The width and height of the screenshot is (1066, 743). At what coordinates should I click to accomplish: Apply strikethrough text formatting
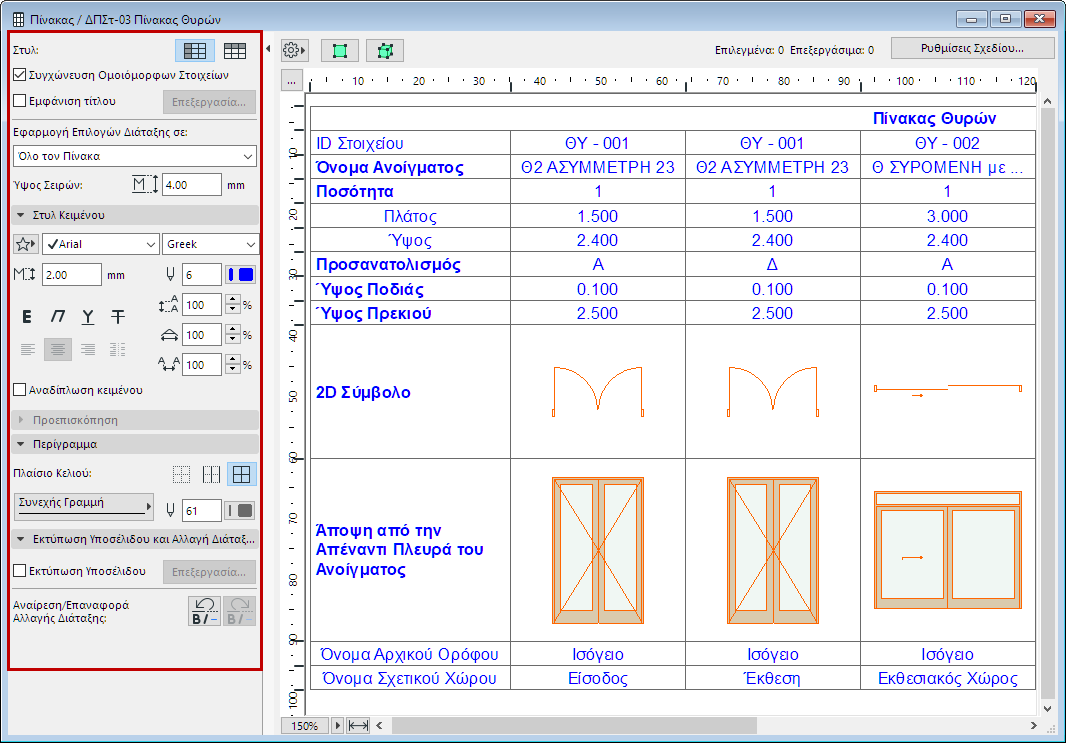click(118, 317)
